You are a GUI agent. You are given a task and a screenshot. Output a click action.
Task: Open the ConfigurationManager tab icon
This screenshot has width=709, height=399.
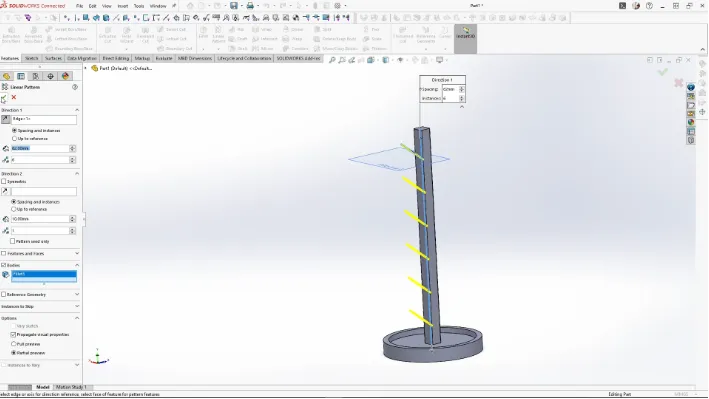(36, 76)
